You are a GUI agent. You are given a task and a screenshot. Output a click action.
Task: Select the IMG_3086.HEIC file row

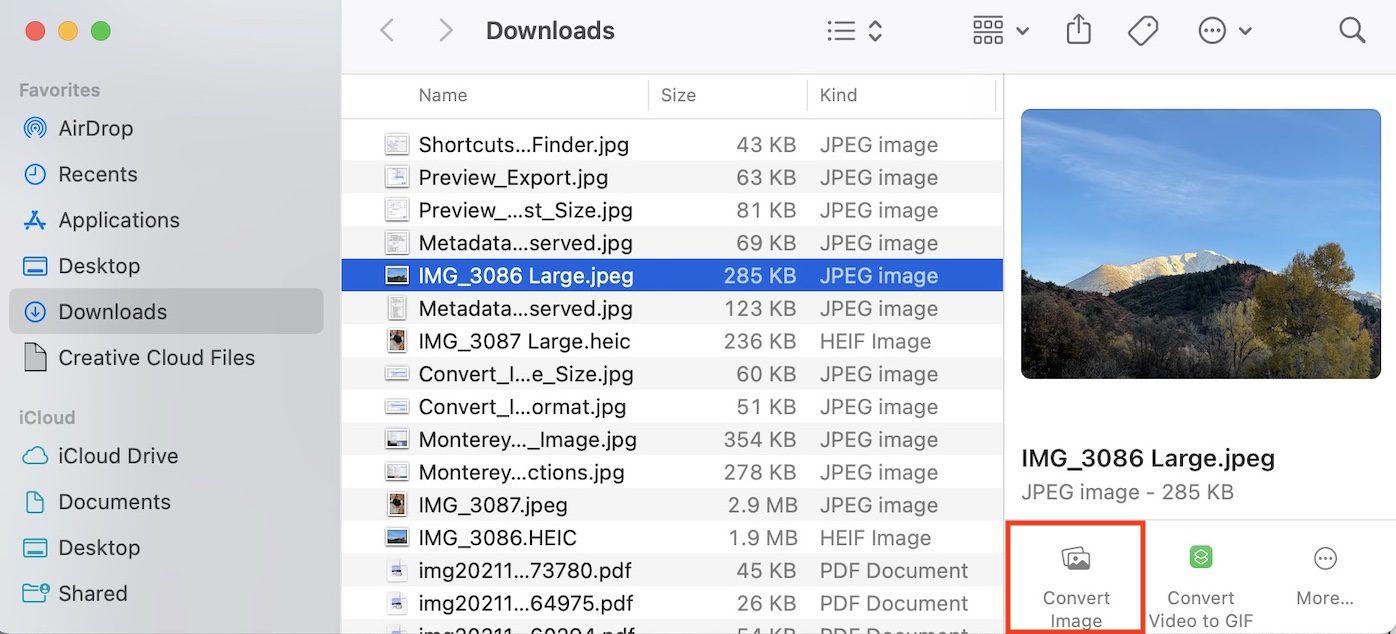tap(497, 538)
